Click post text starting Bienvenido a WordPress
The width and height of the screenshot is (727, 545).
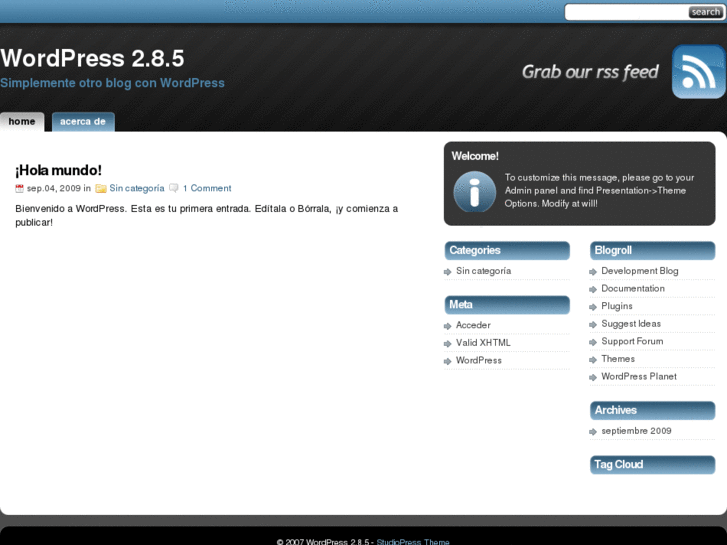click(x=206, y=216)
